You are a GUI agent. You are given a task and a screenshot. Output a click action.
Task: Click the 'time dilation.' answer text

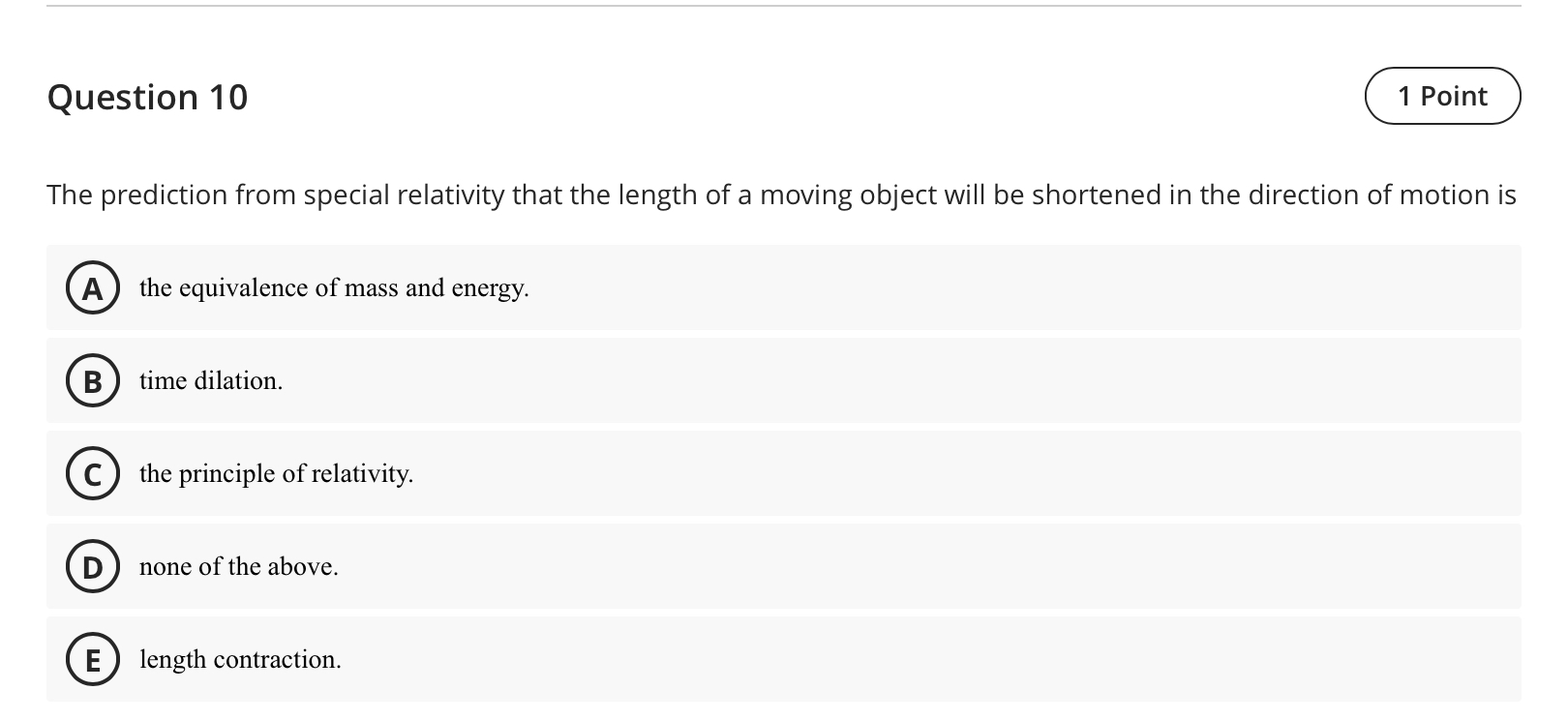point(210,380)
